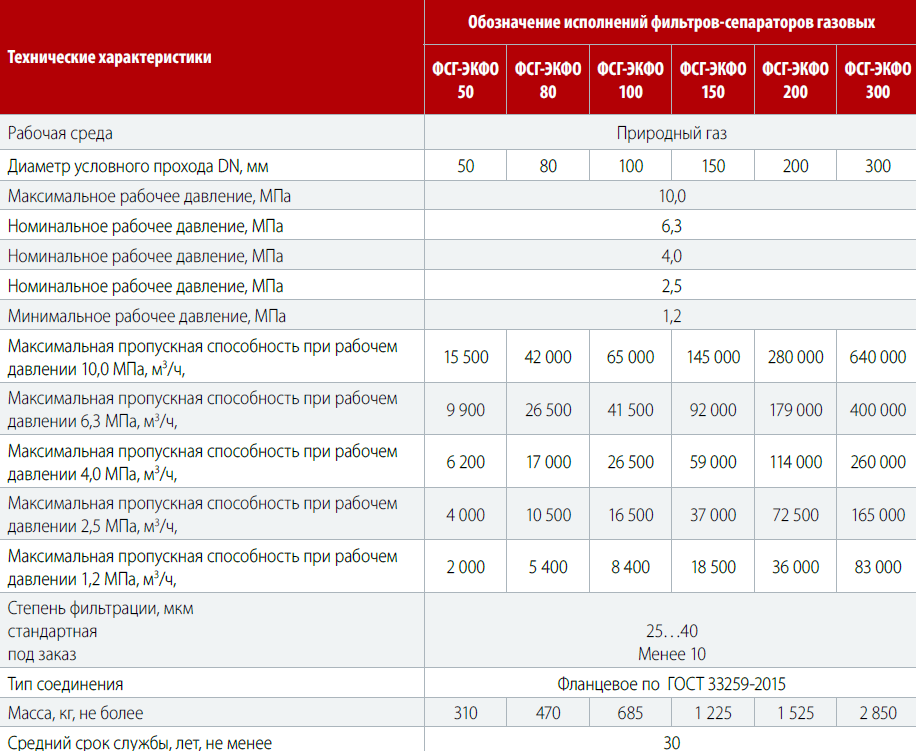Click the filtration value 'Менее 10'

click(x=672, y=654)
